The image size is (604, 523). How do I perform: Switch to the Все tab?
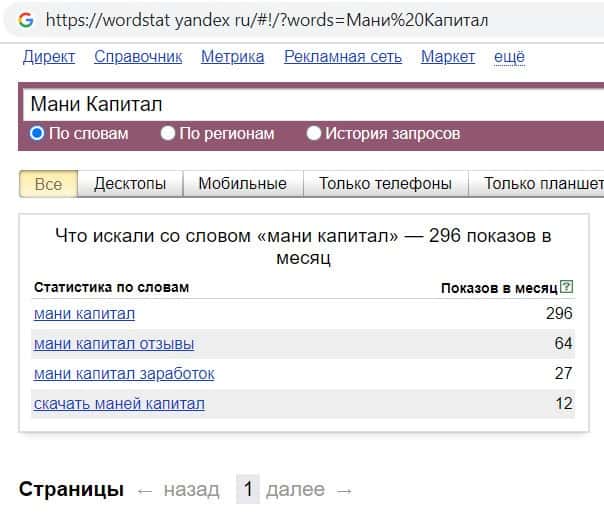pos(48,184)
